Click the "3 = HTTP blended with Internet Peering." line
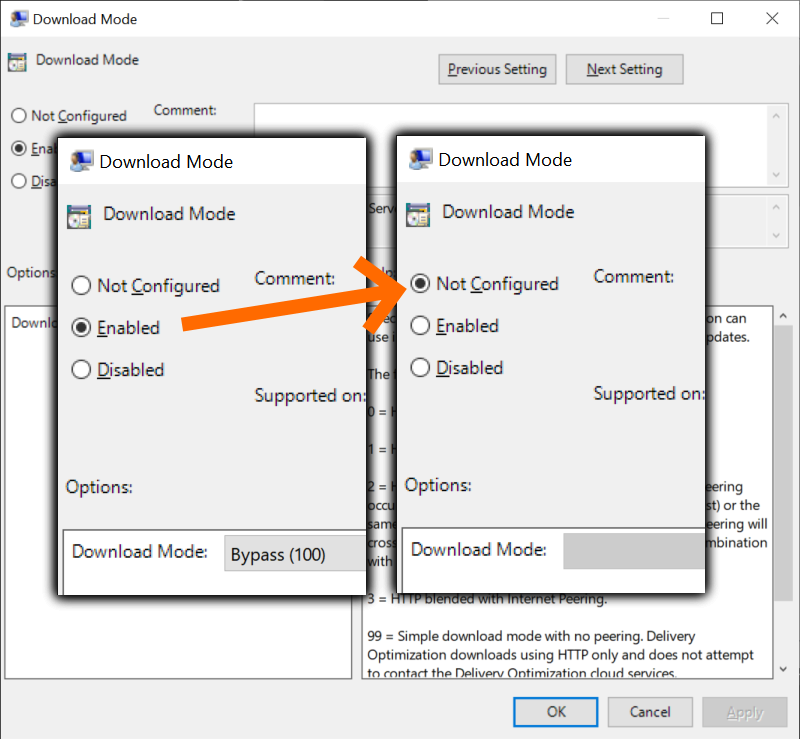 487,599
